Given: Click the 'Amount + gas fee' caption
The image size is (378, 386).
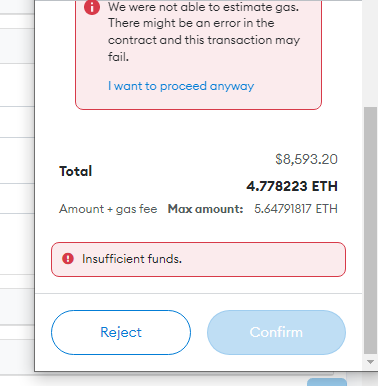Looking at the screenshot, I should point(108,209).
